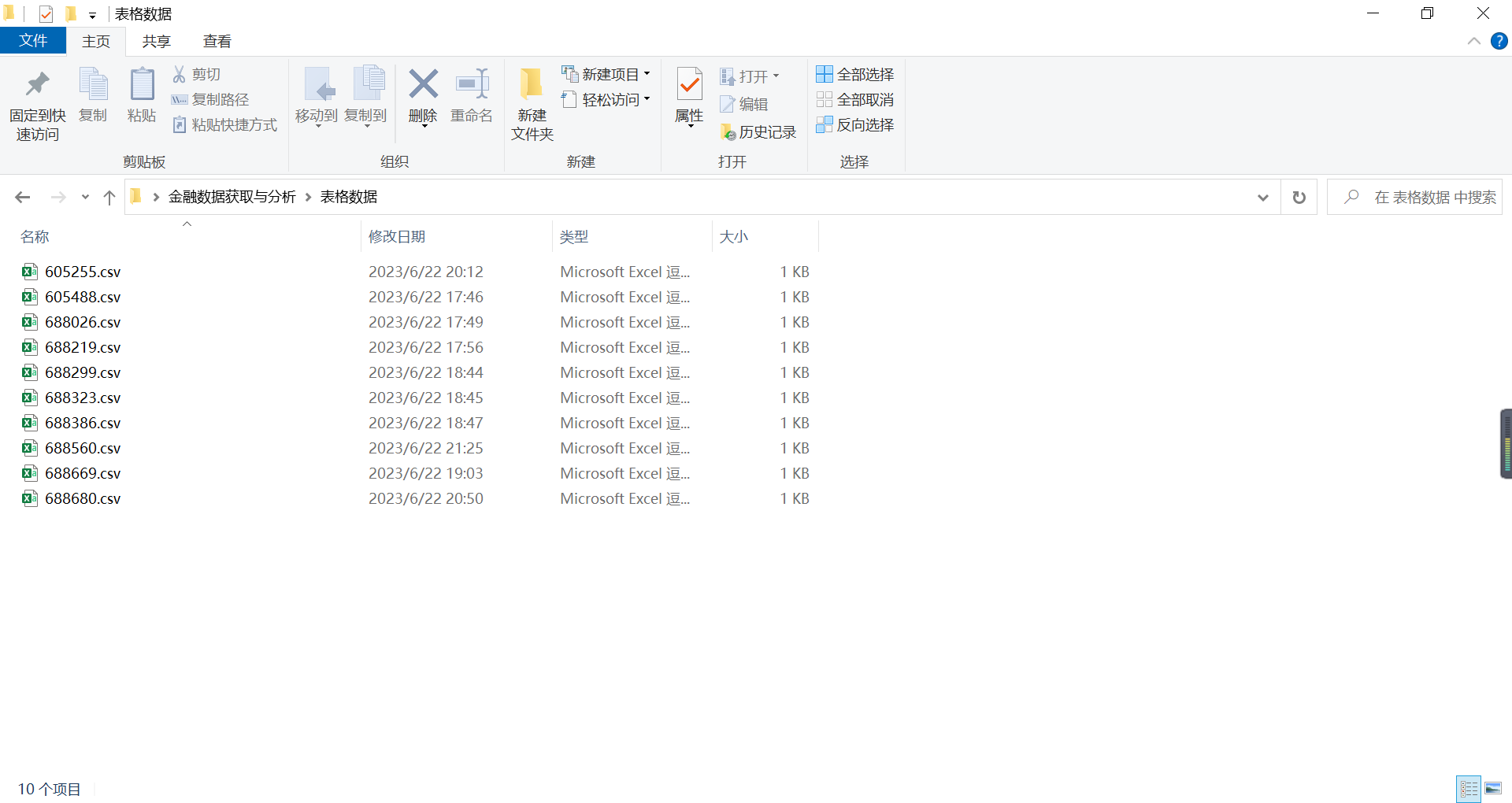Click the Help question mark icon
Screen dimensions: 1512x803
pos(1499,41)
